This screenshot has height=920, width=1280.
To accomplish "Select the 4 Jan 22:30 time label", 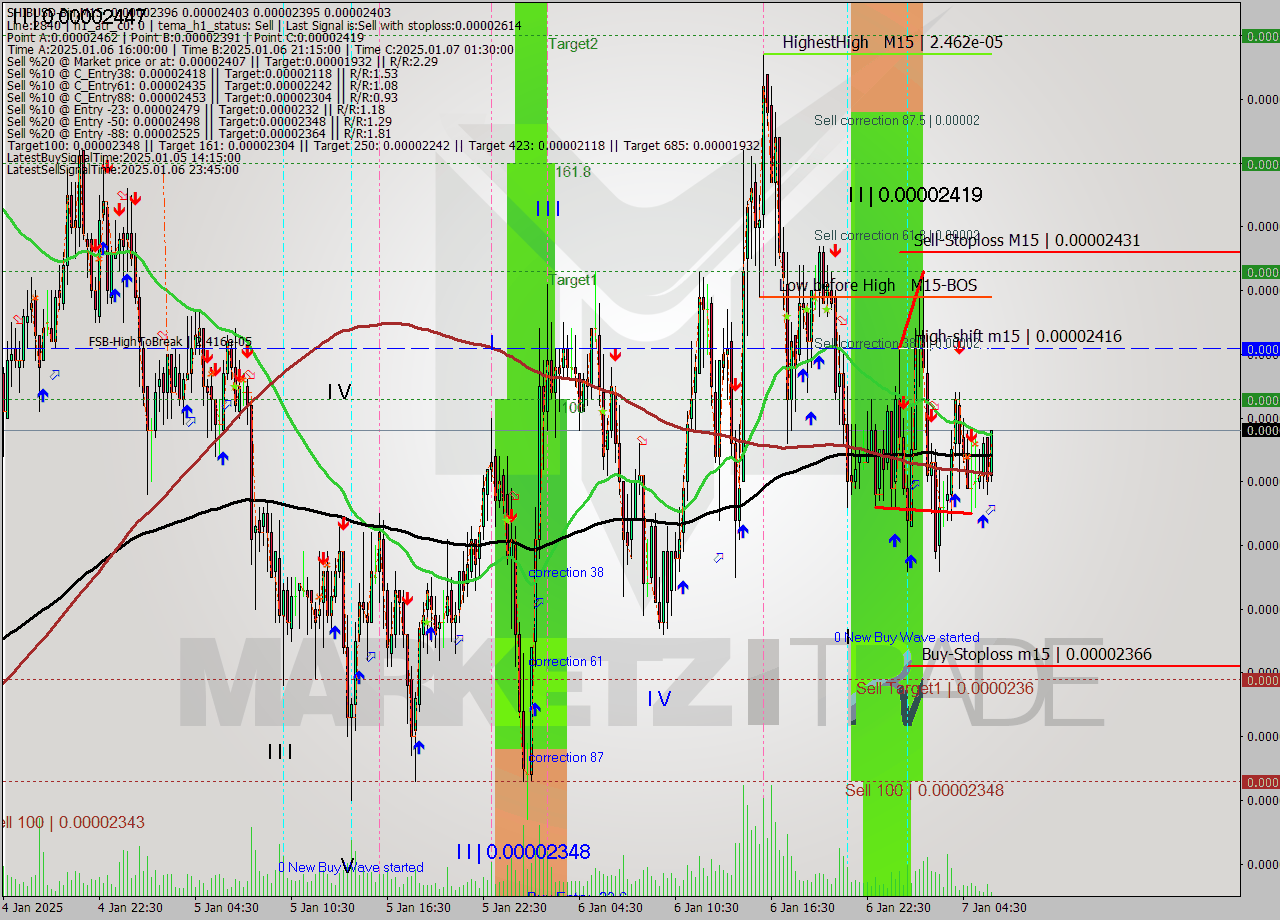I will coord(131,908).
